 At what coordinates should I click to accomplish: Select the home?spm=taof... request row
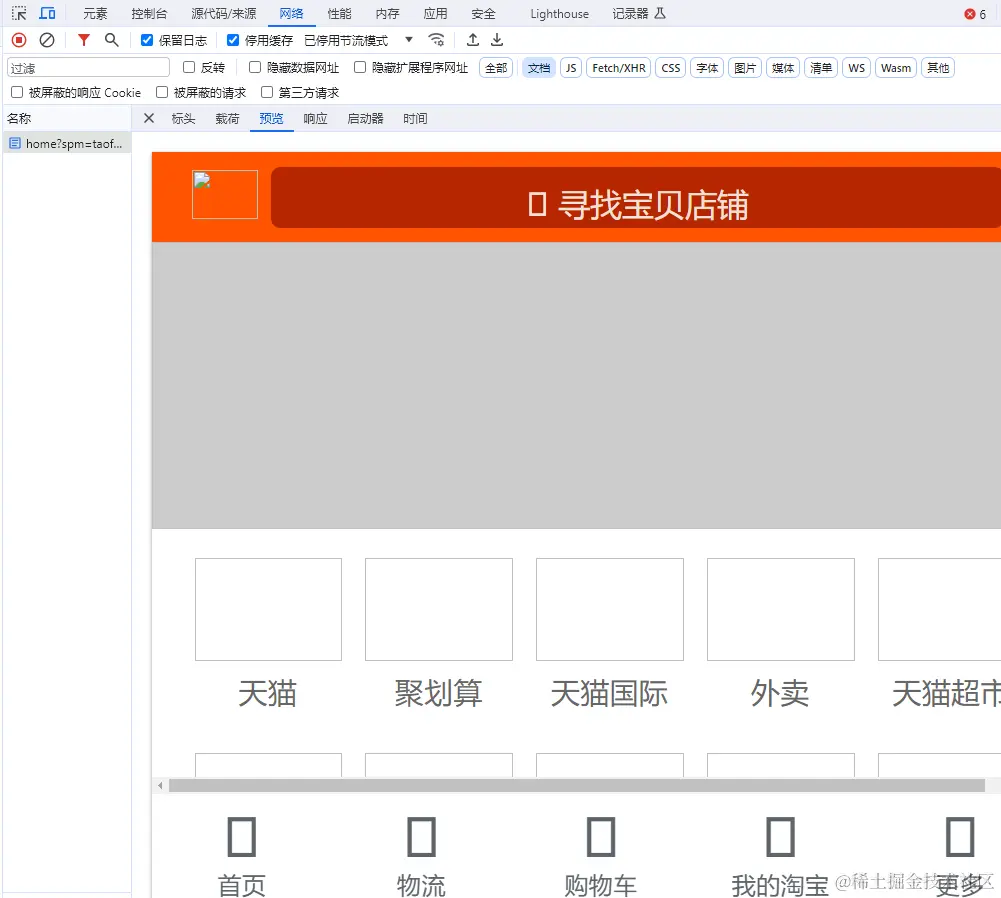coord(67,144)
